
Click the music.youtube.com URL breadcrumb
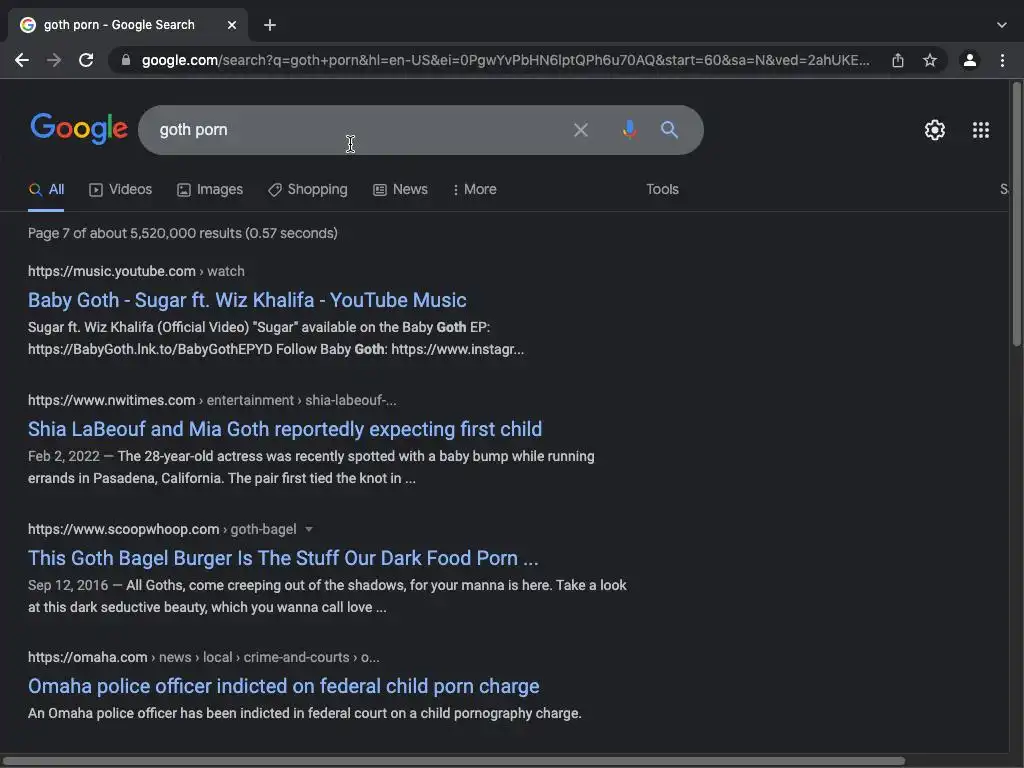136,271
